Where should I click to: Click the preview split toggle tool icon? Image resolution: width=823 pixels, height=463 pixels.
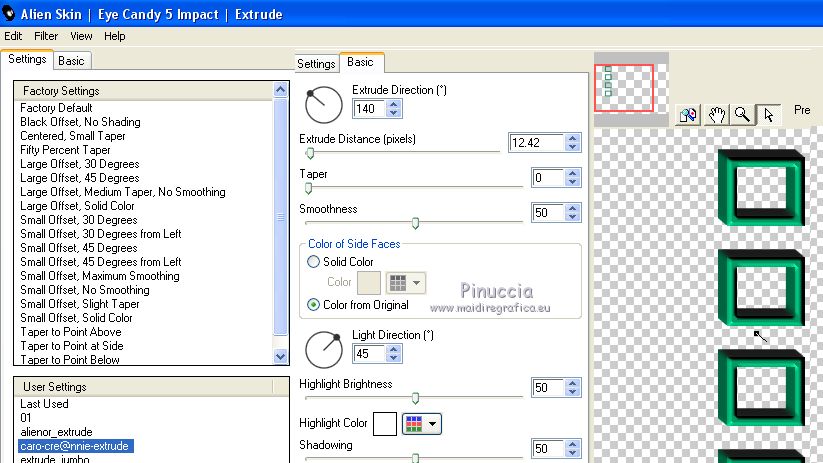click(x=687, y=114)
